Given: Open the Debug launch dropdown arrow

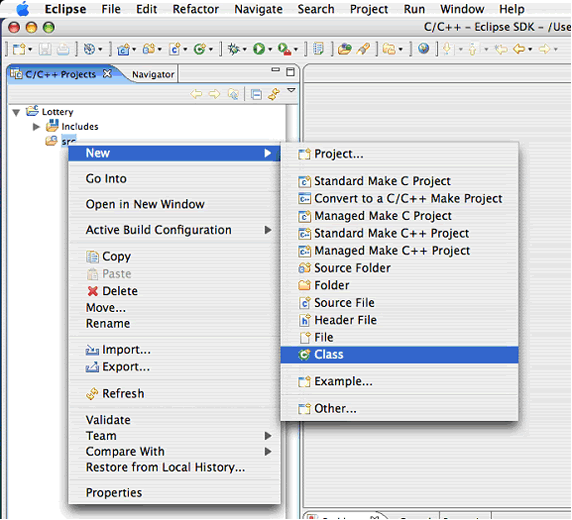Looking at the screenshot, I should (244, 49).
